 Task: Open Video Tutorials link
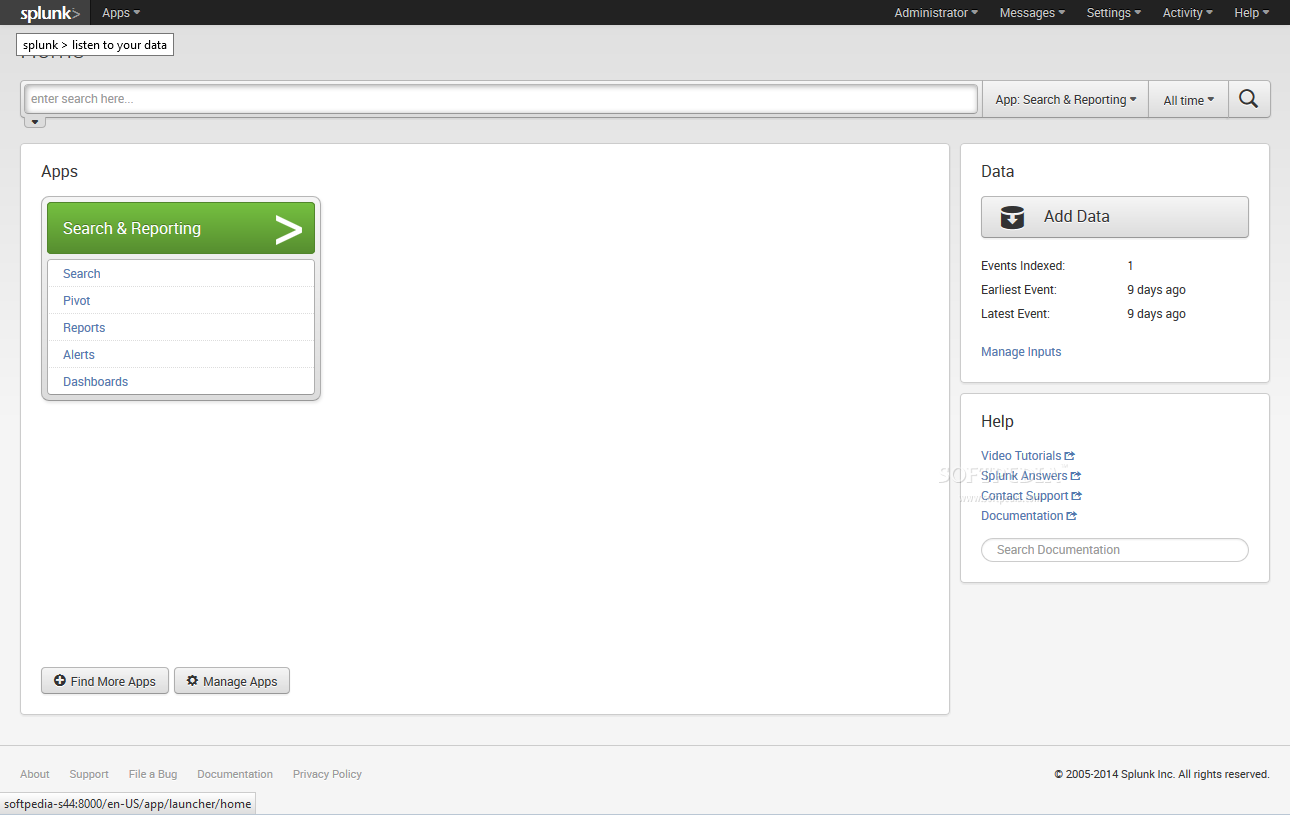[x=1021, y=456]
